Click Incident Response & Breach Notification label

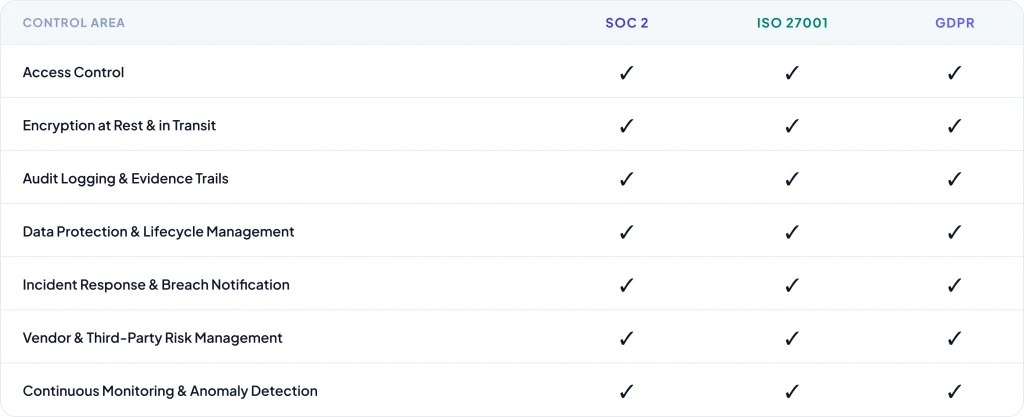156,285
